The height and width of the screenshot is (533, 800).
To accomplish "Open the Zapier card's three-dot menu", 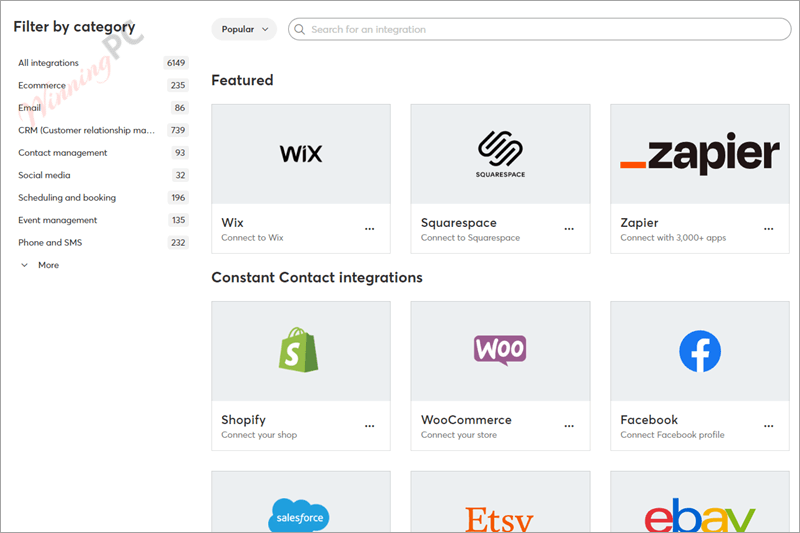I will 768,229.
